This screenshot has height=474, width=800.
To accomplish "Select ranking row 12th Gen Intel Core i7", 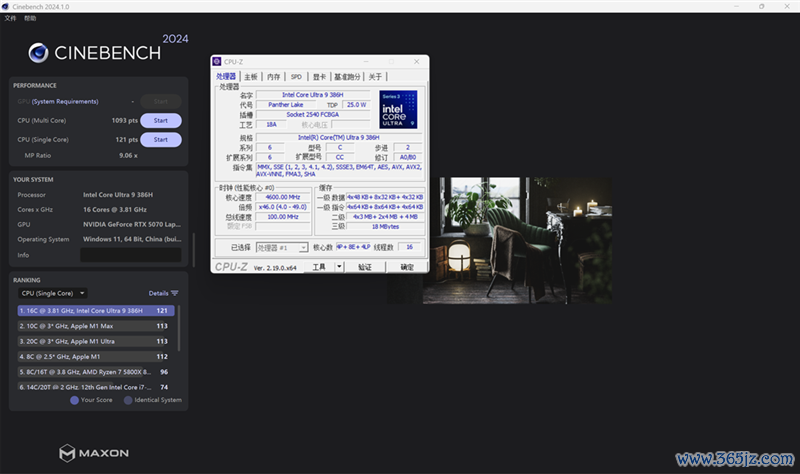I will tap(96, 387).
